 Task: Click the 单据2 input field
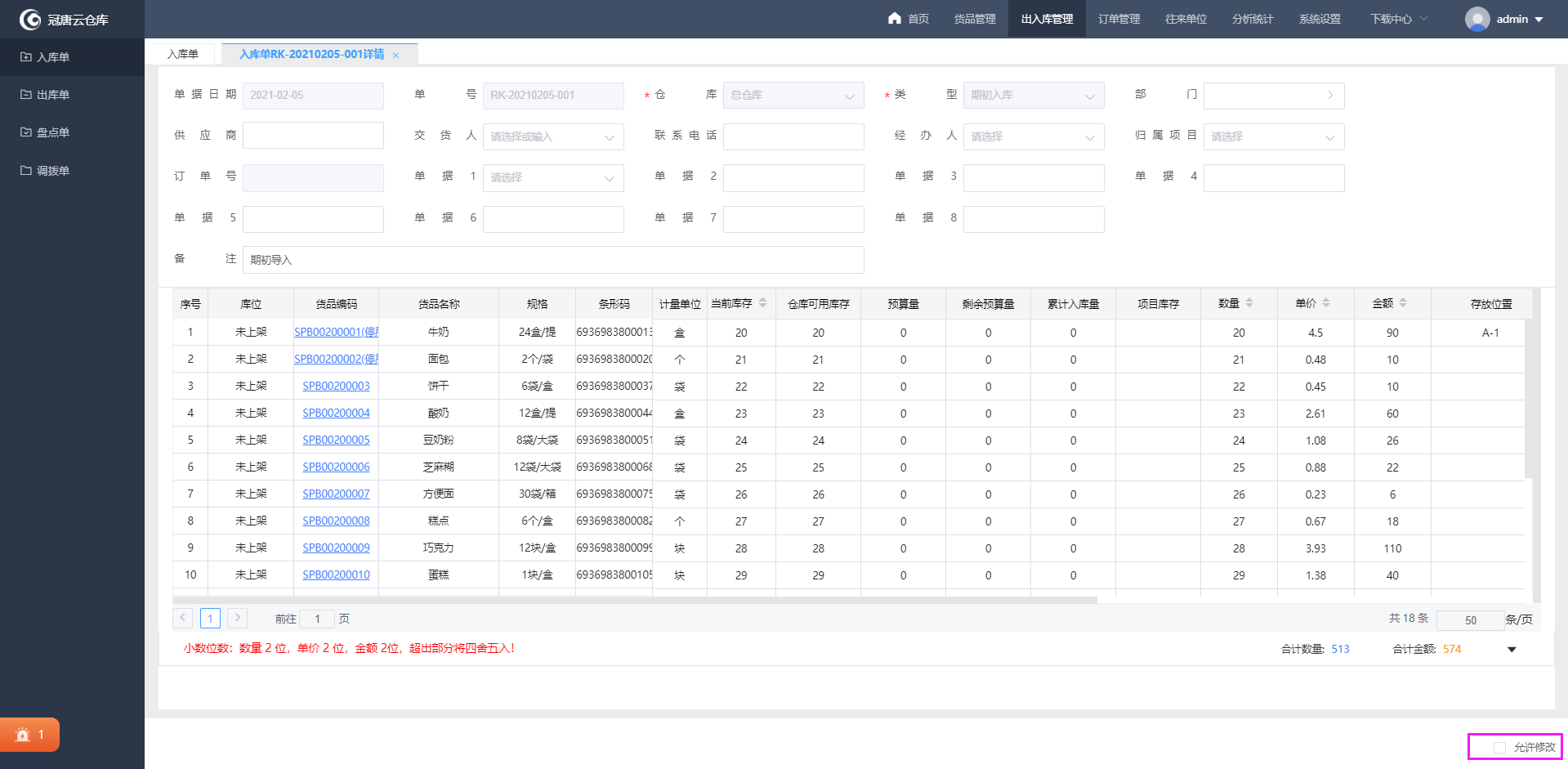tap(793, 177)
